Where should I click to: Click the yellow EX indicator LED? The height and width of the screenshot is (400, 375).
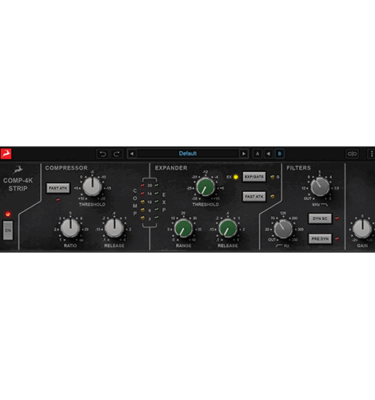[x=236, y=177]
